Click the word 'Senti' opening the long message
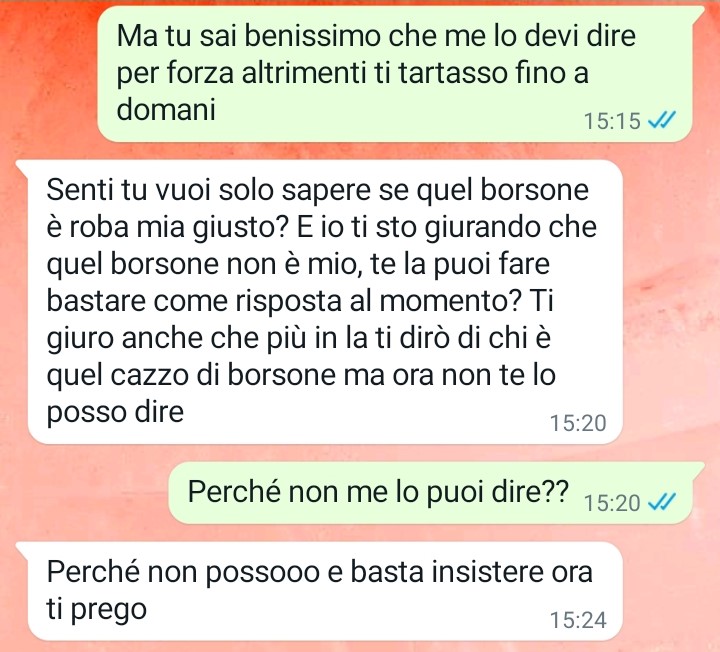 pos(79,190)
